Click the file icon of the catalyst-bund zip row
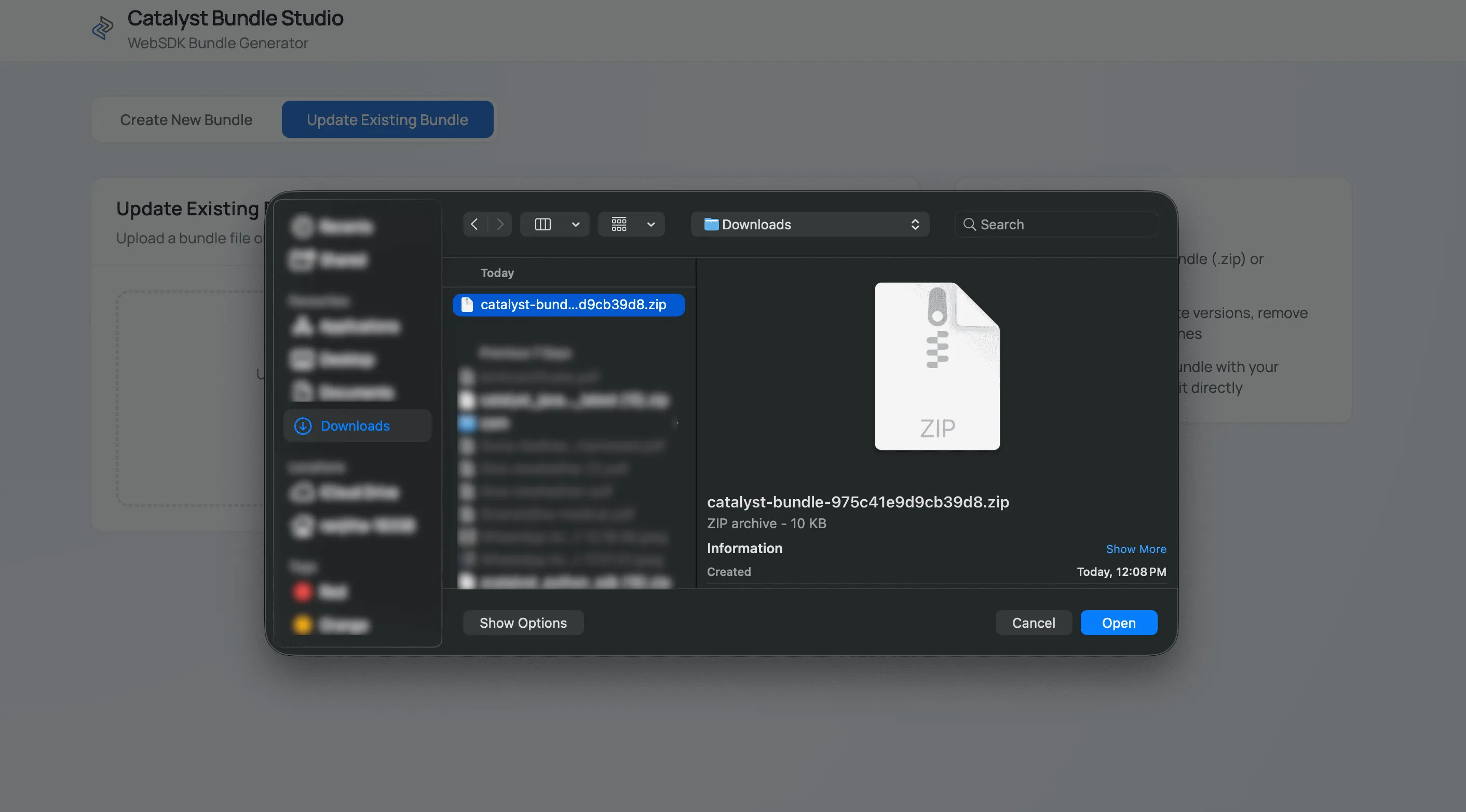Screen dimensions: 1466x812 point(467,305)
